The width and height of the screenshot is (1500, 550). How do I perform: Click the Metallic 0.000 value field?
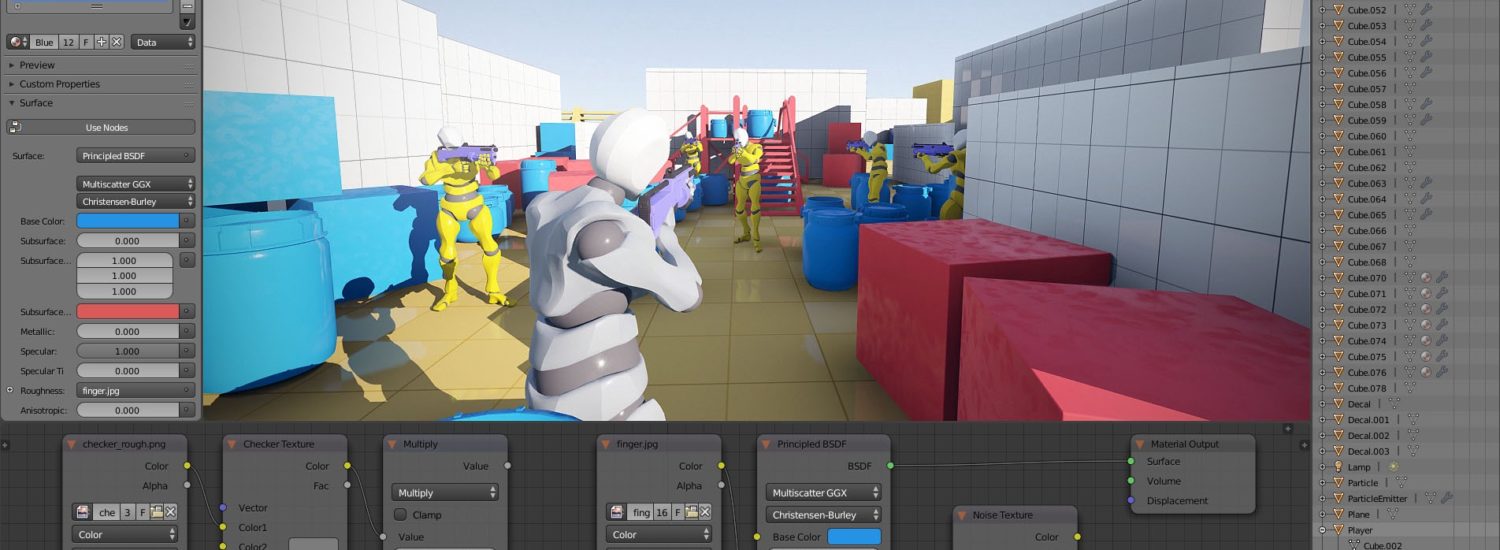127,331
